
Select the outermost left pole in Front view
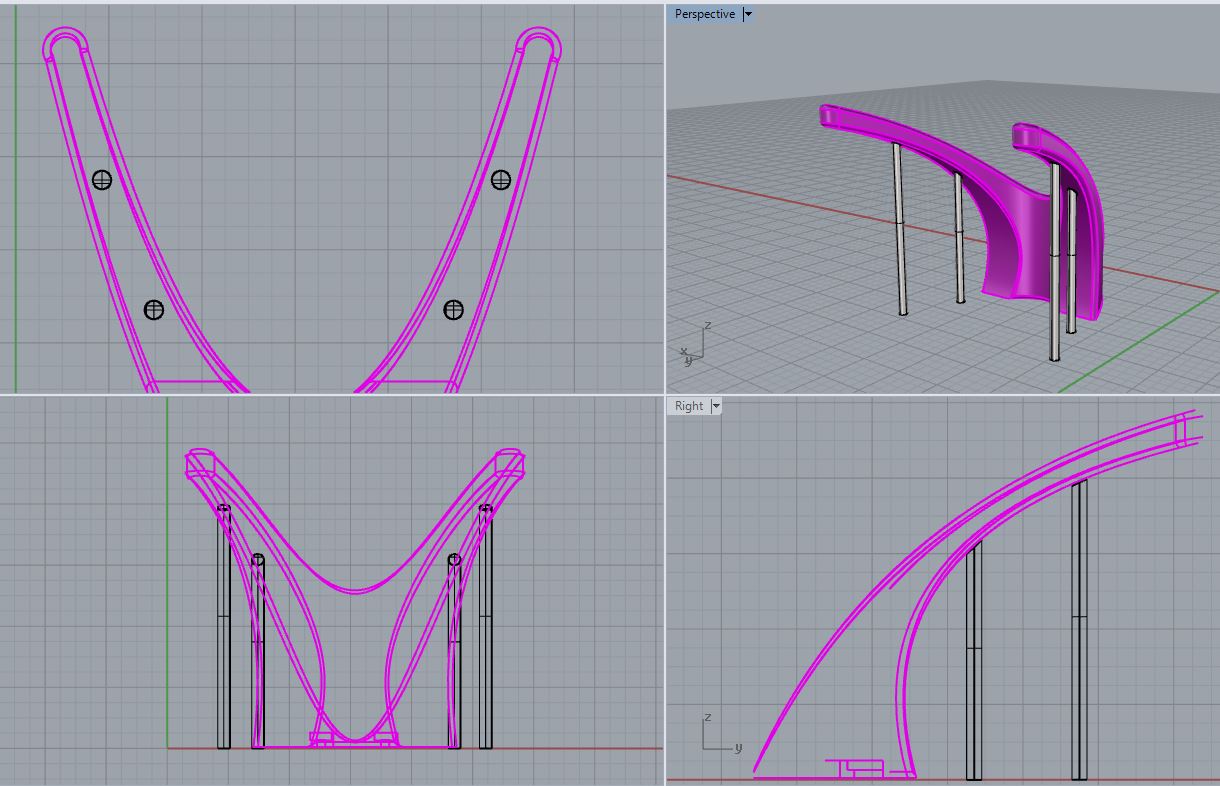point(224,627)
